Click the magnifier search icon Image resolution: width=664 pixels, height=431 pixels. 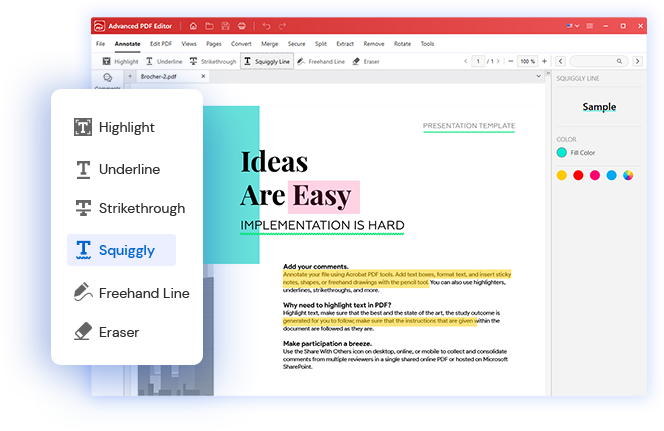619,61
